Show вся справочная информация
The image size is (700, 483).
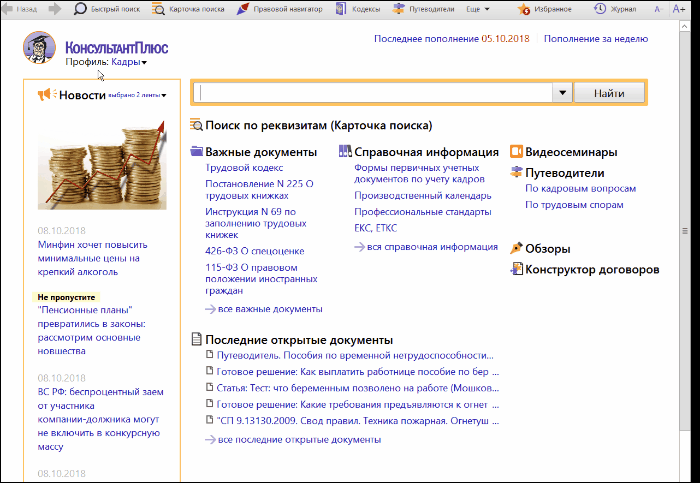432,247
